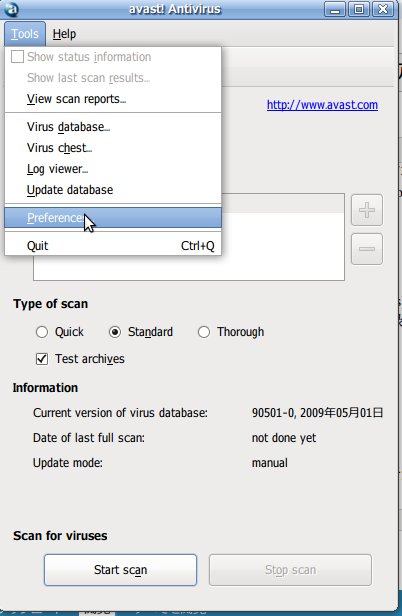The width and height of the screenshot is (402, 616).
Task: Maximize the avast! Antivirus window
Action: tap(359, 9)
